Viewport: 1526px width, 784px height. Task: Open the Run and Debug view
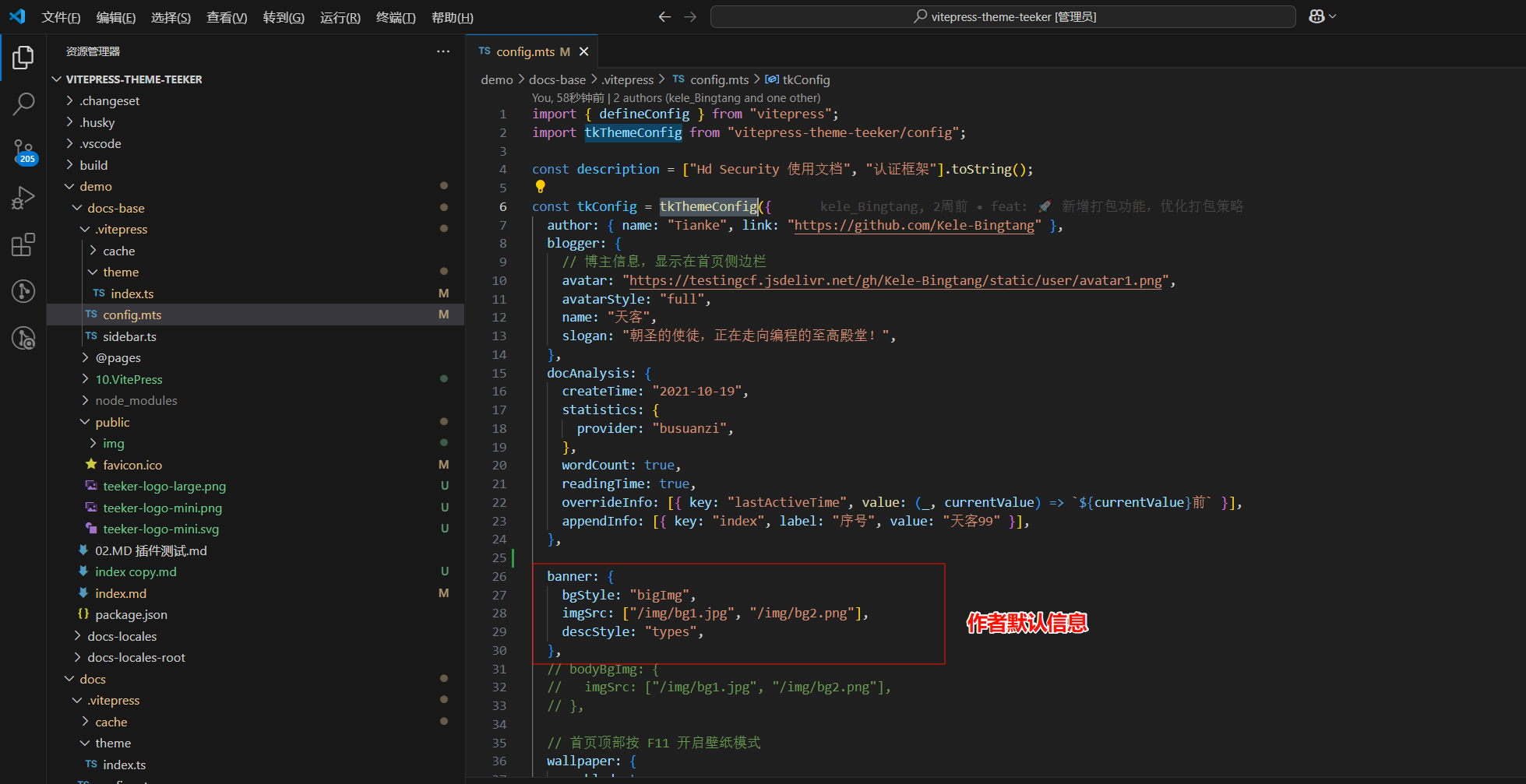click(x=23, y=199)
